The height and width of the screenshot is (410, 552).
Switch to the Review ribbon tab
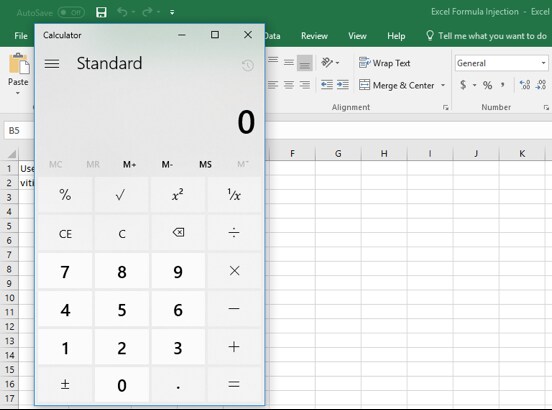tap(314, 36)
